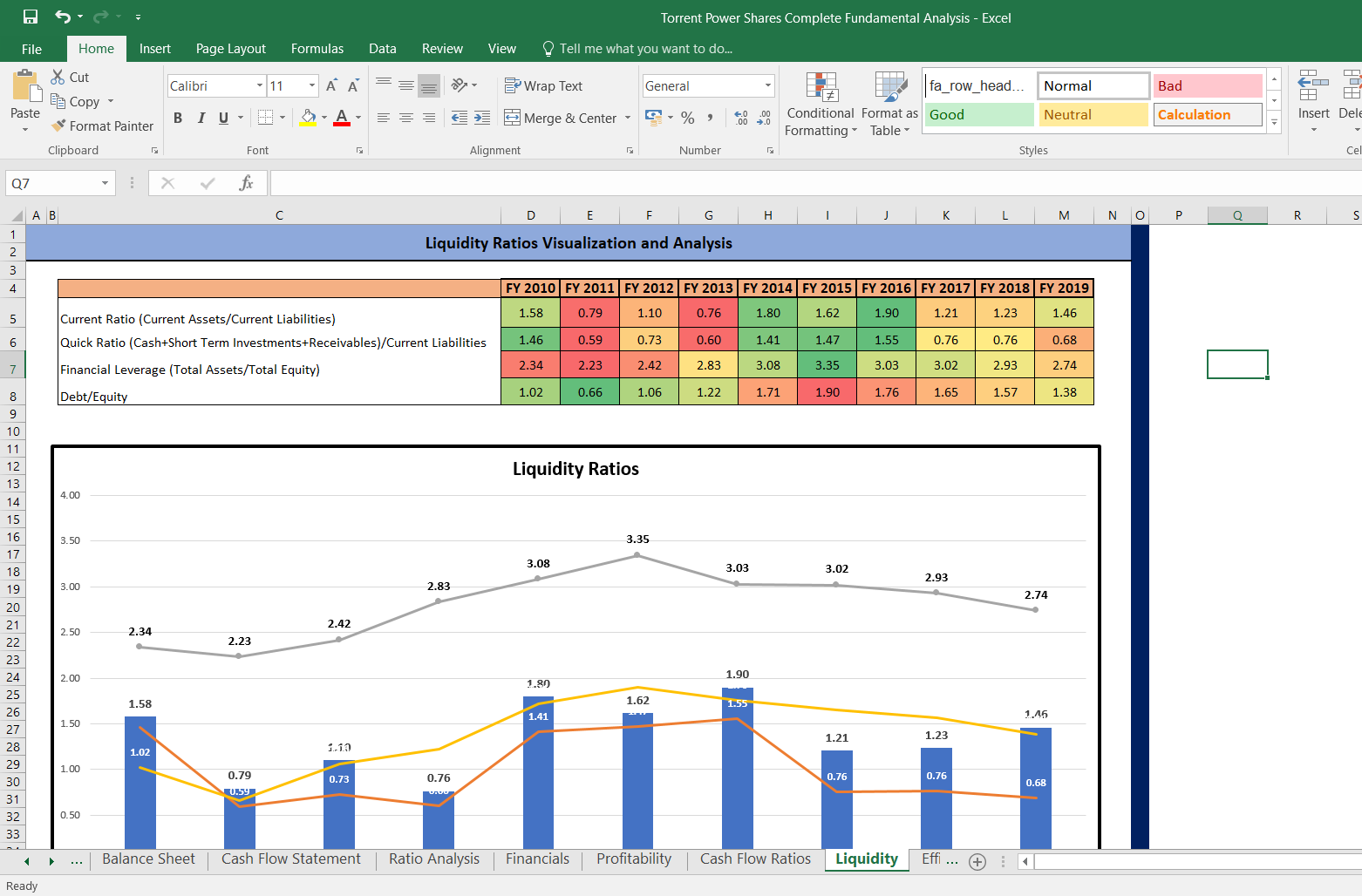Apply the Good cell style

(979, 114)
